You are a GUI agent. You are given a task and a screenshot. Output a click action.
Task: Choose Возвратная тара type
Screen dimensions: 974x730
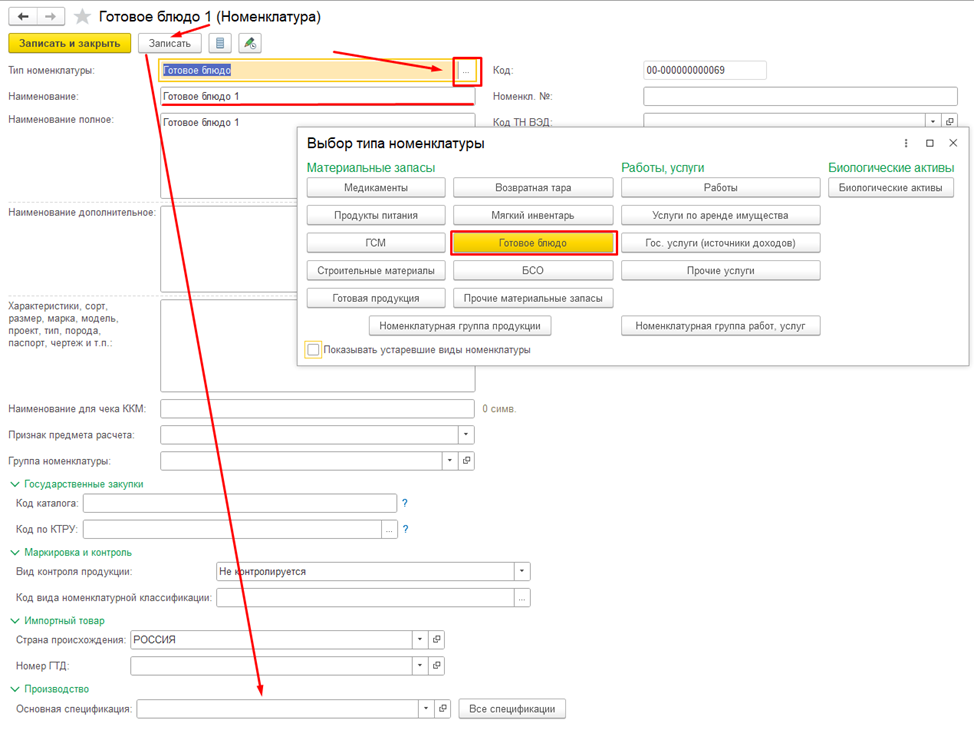[x=533, y=188]
